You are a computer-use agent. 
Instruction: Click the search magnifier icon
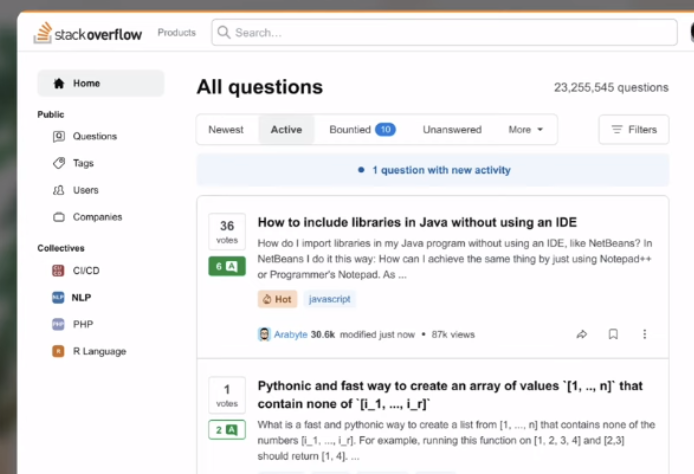click(224, 32)
